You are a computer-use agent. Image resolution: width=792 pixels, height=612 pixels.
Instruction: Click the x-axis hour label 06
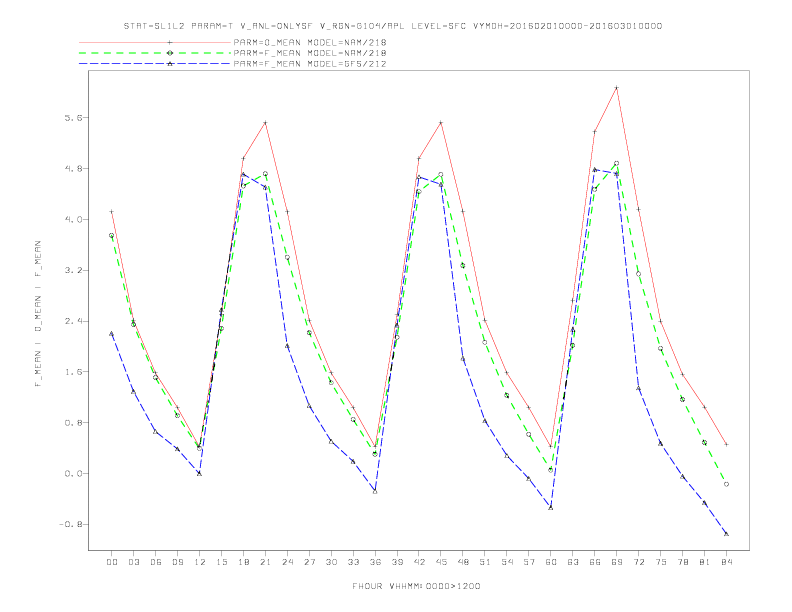point(156,562)
